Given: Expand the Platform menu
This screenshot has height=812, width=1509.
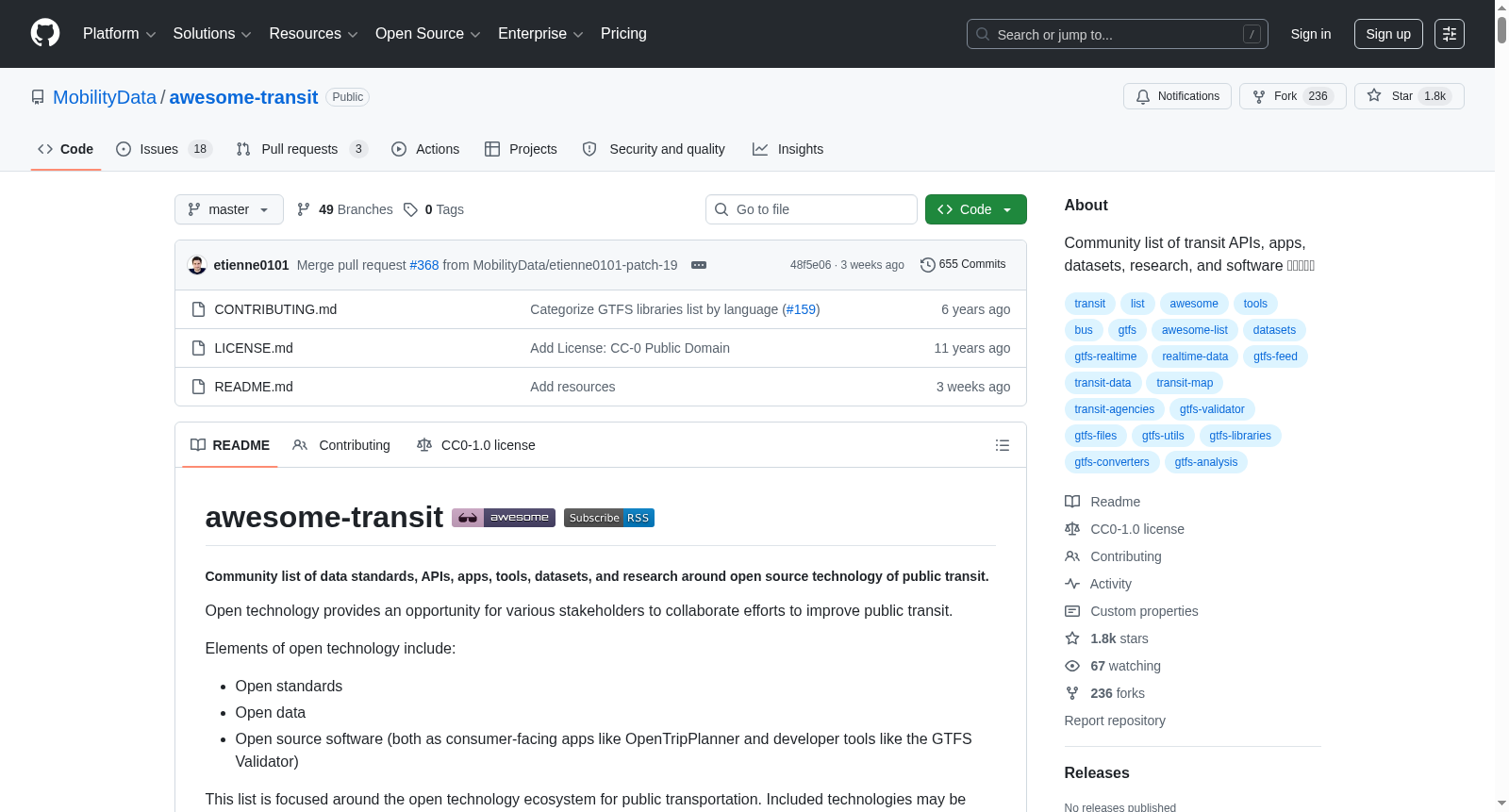Looking at the screenshot, I should tap(120, 34).
